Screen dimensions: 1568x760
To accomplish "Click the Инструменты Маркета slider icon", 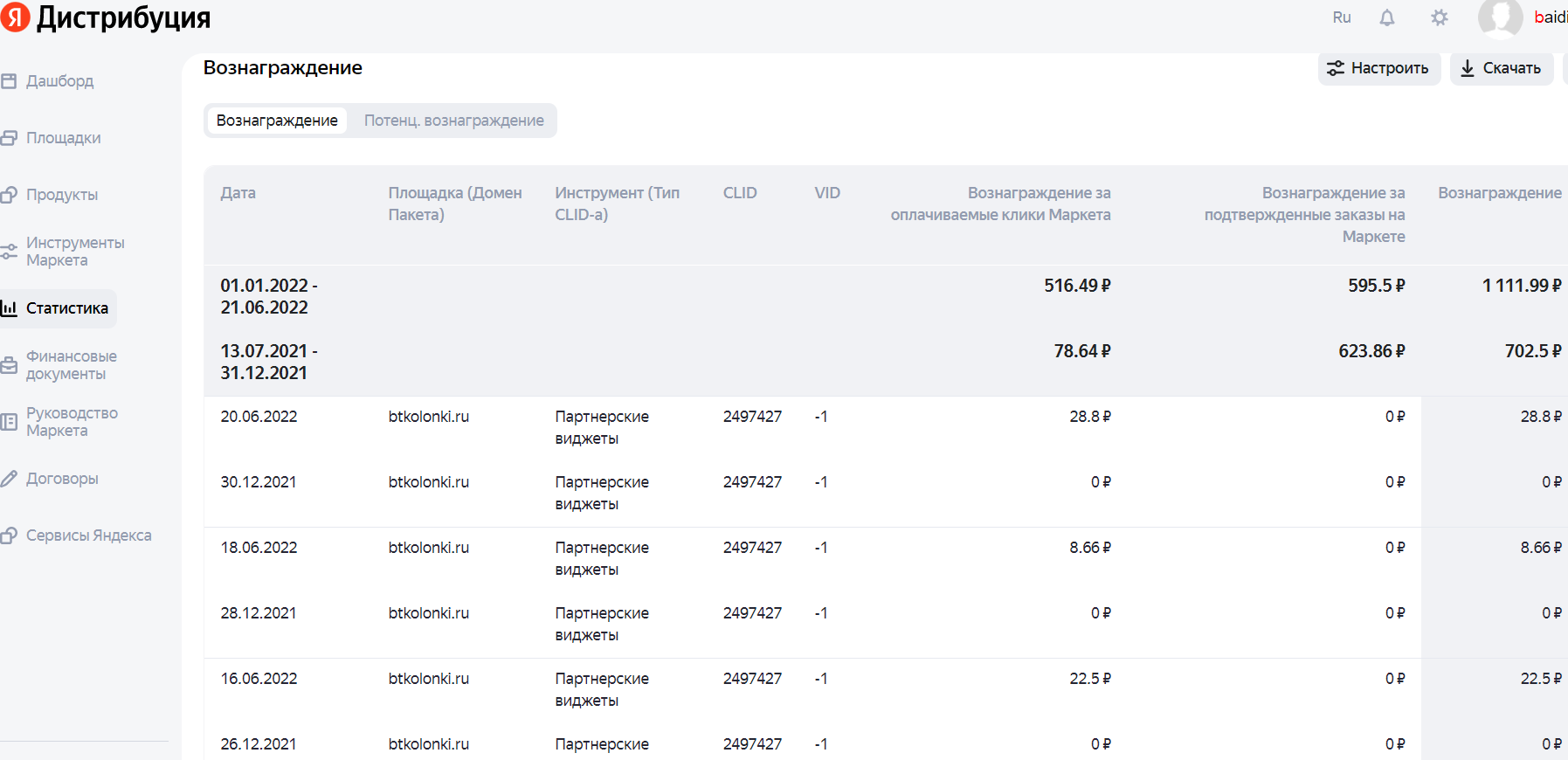I will coord(9,252).
